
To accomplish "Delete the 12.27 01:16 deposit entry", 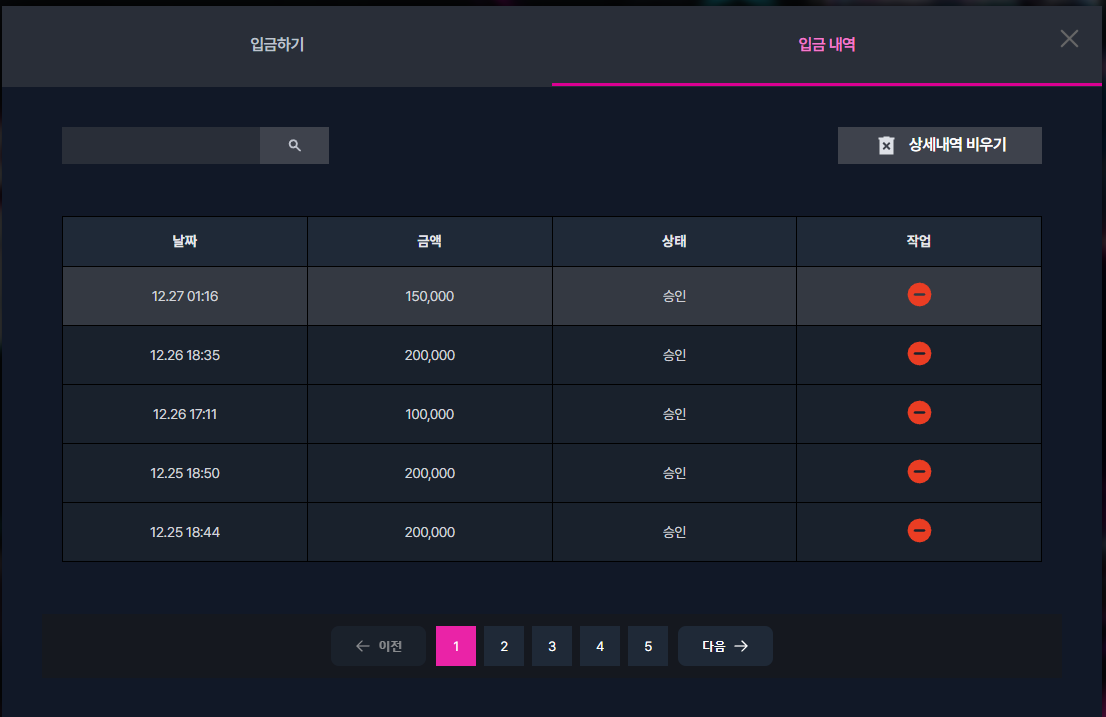I will click(x=919, y=294).
